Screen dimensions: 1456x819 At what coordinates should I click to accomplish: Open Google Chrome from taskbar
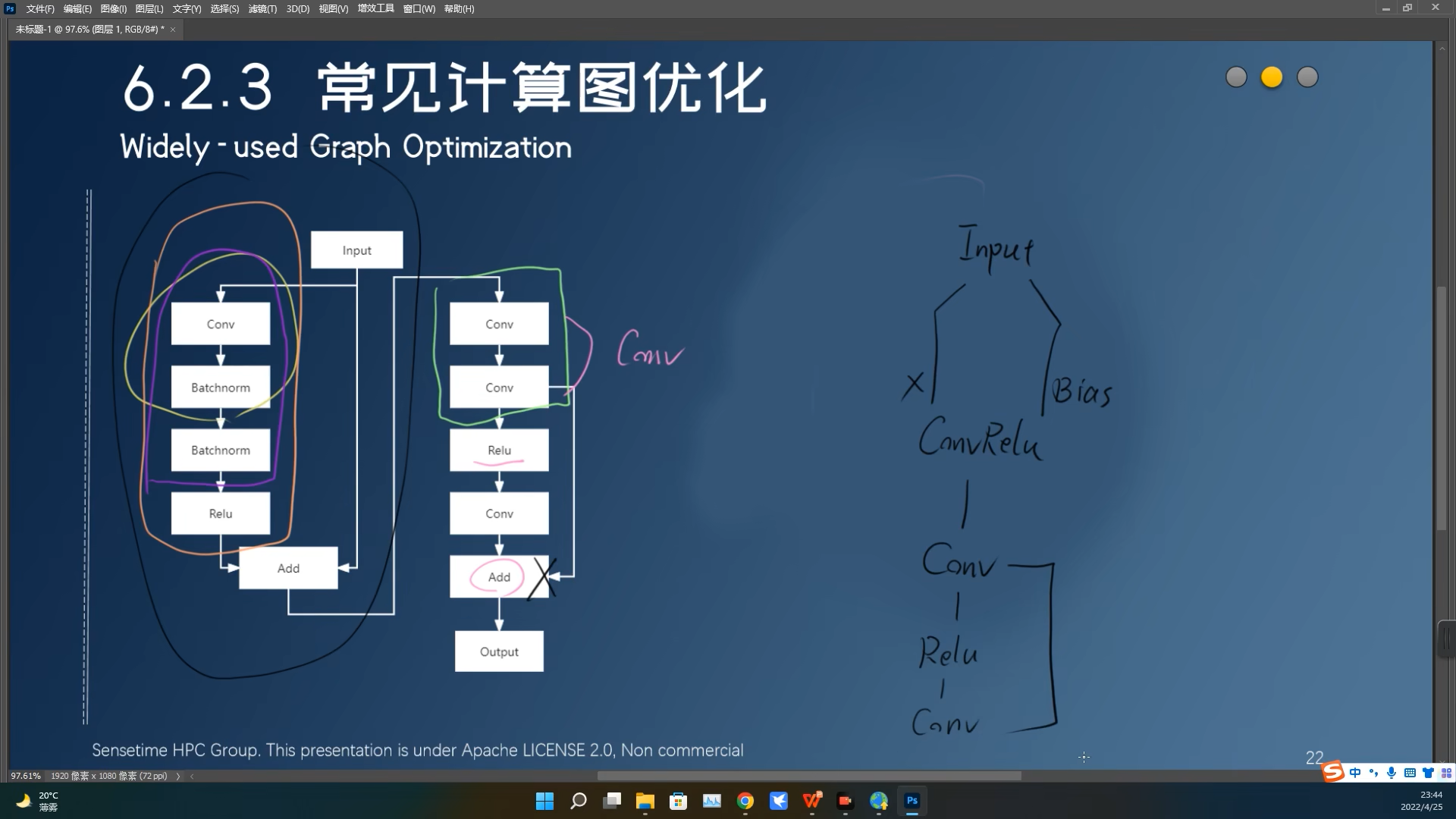tap(745, 801)
